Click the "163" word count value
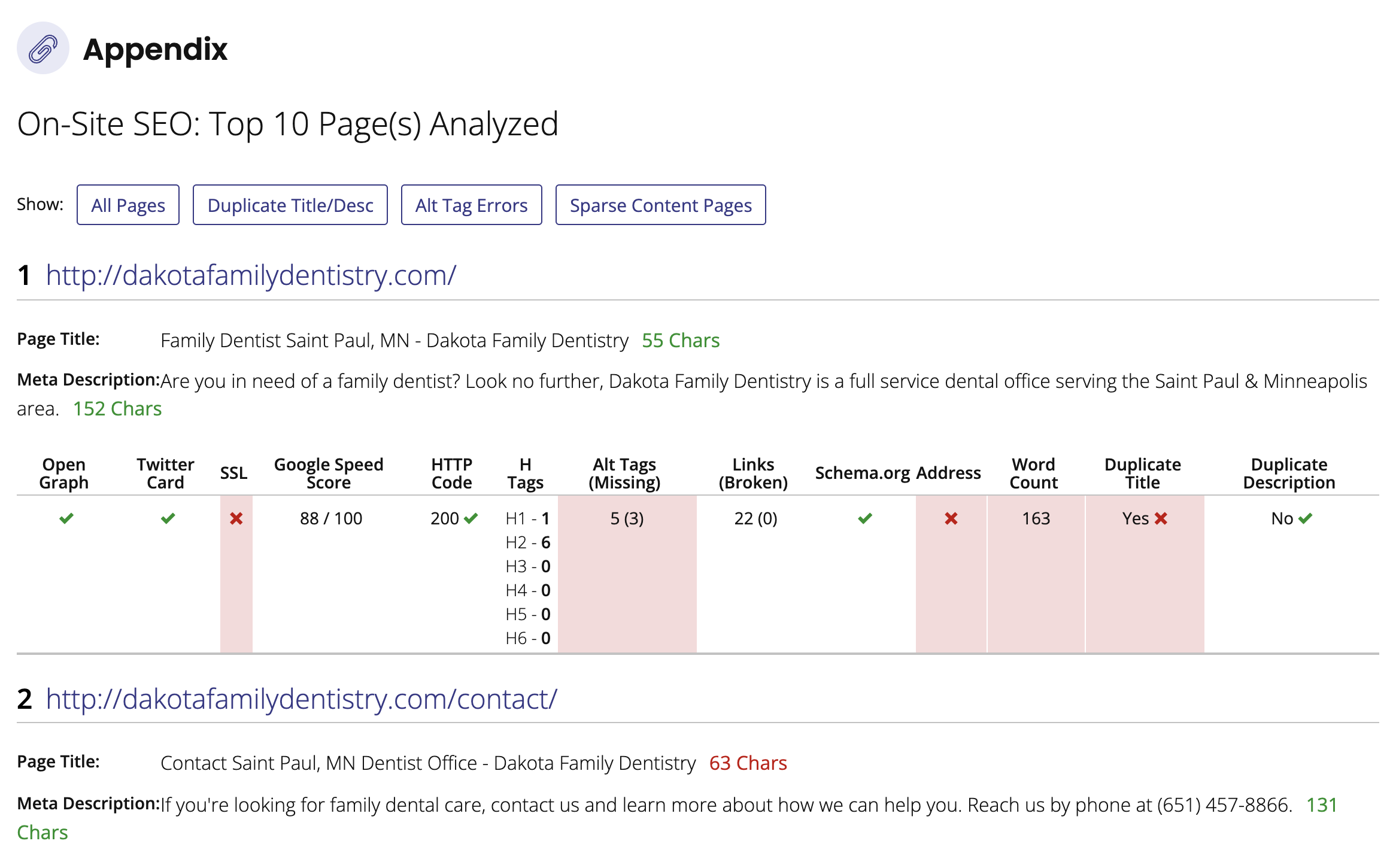Viewport: 1396px width, 868px height. click(x=1036, y=518)
